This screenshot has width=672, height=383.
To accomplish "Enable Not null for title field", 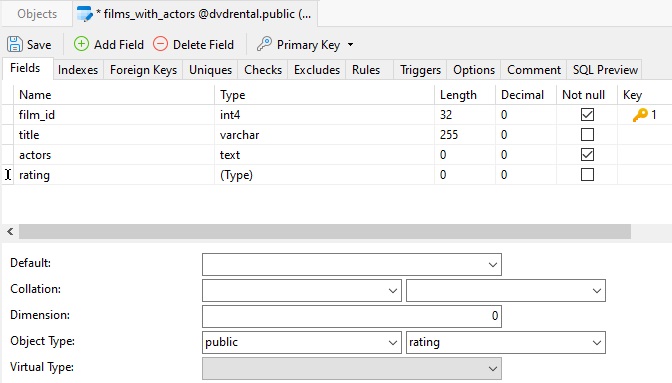I will 587,135.
